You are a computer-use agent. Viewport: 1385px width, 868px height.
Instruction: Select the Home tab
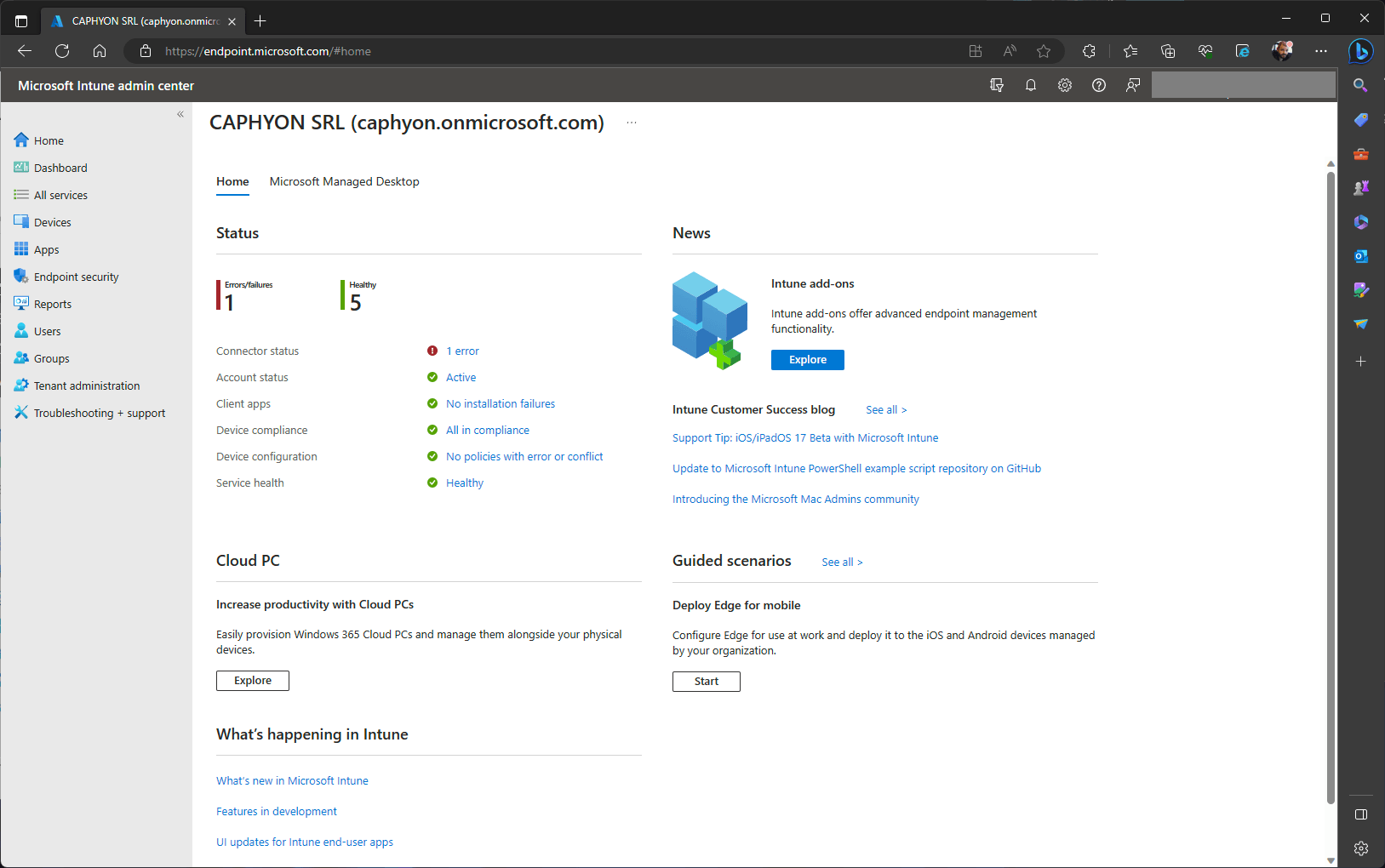[x=232, y=182]
